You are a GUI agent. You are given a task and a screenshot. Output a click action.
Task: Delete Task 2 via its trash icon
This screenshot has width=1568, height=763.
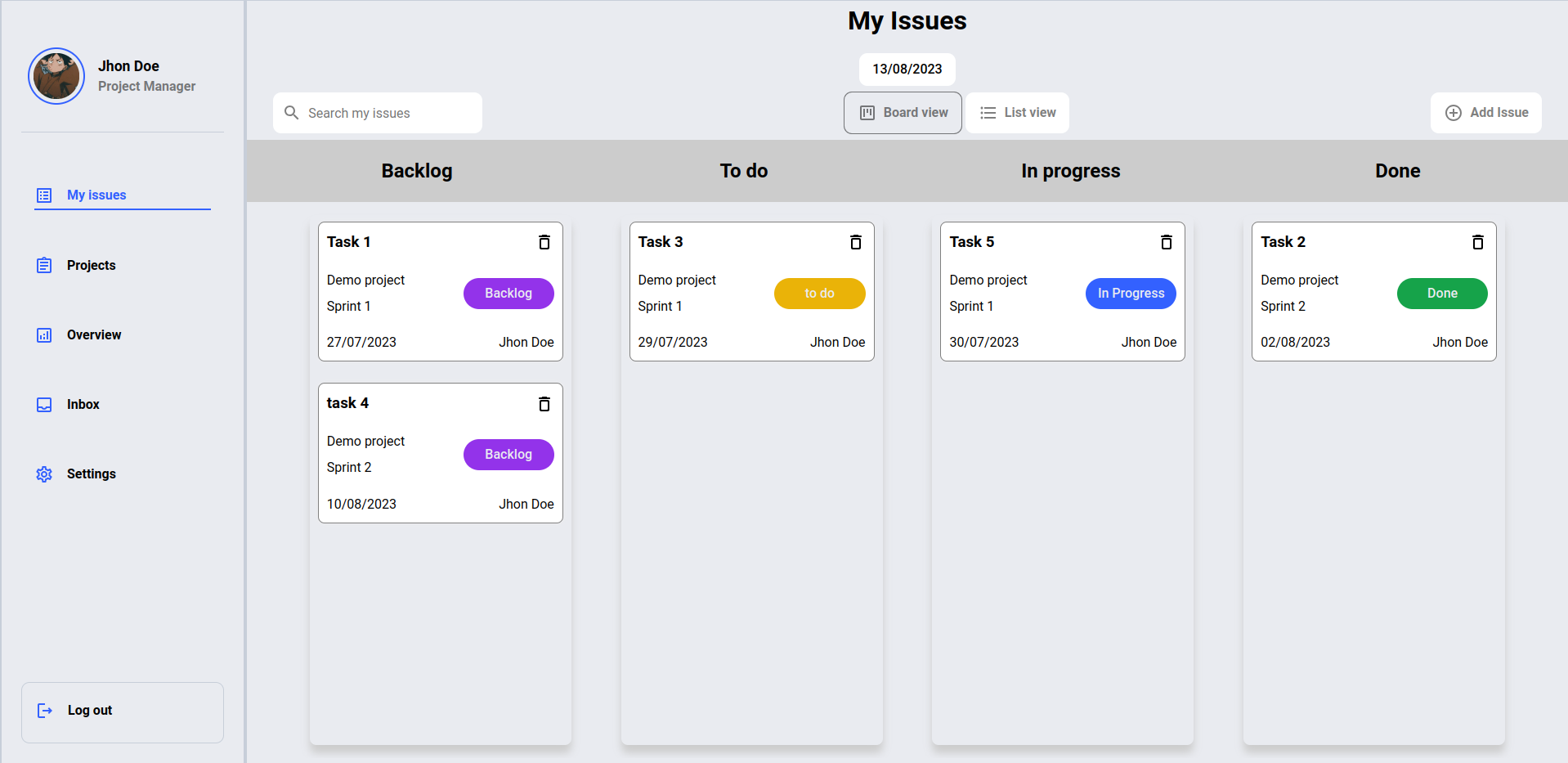1478,242
